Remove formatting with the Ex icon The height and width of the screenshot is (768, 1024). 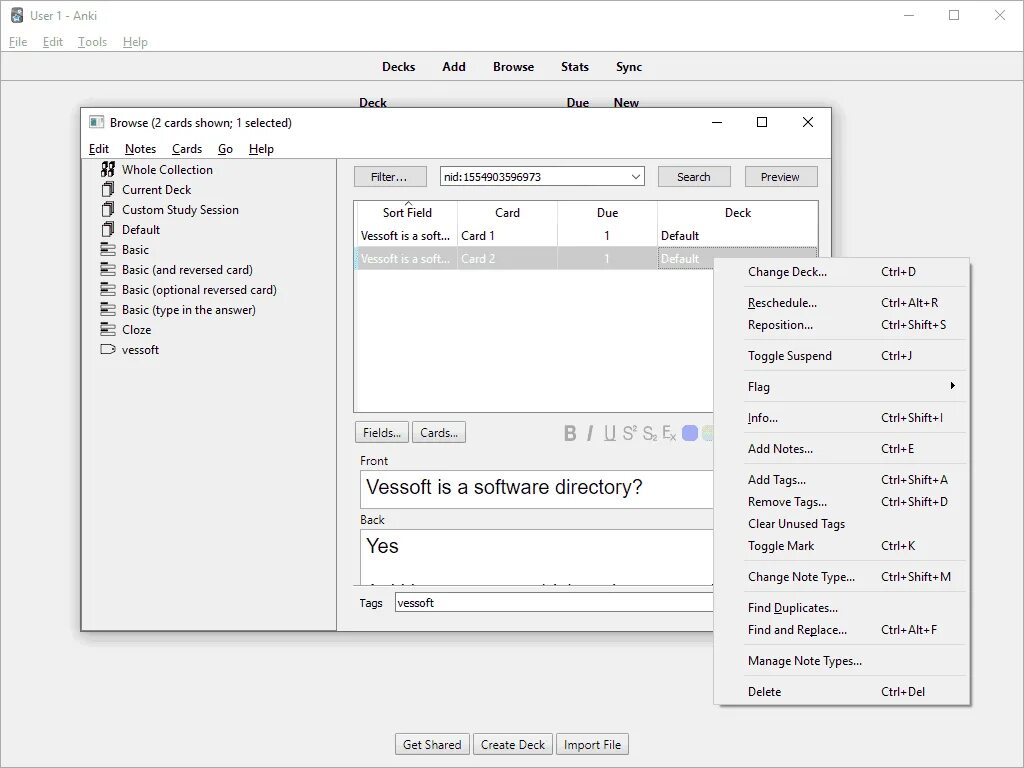coord(669,433)
